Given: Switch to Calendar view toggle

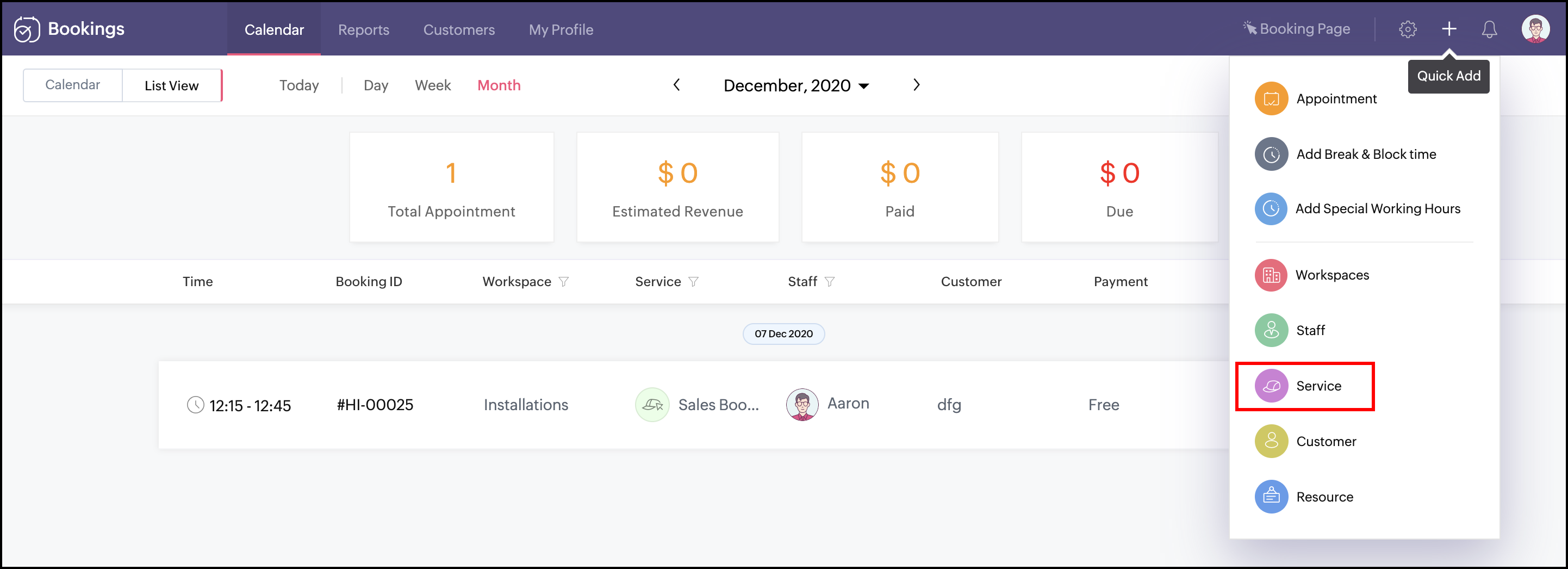Looking at the screenshot, I should 72,85.
